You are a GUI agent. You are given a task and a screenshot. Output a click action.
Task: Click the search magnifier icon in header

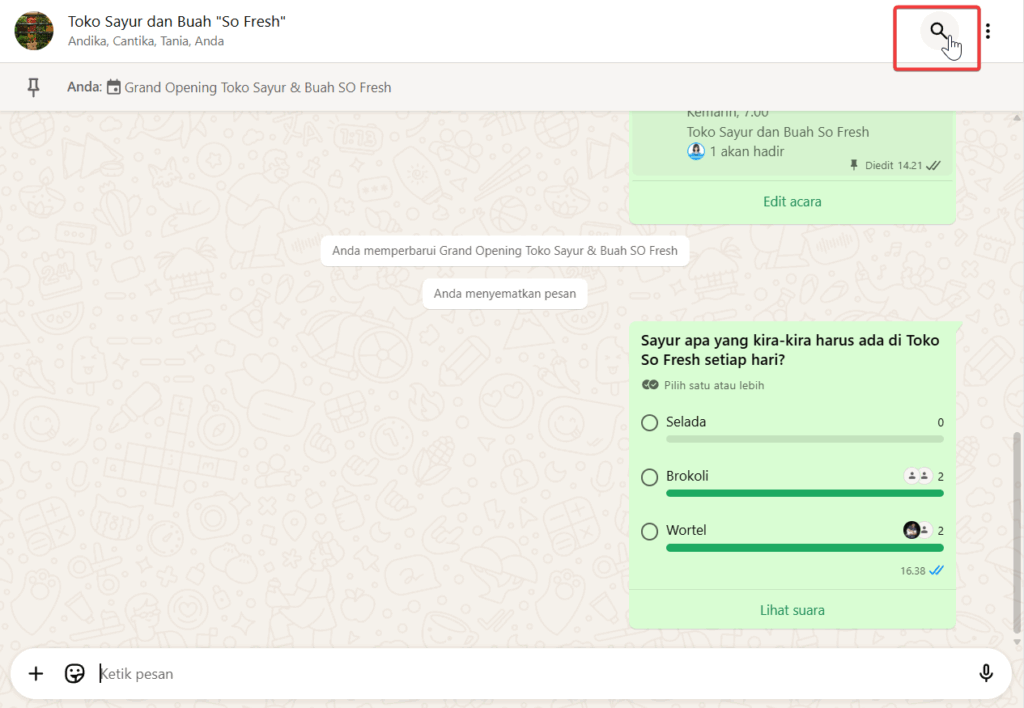pyautogui.click(x=938, y=31)
